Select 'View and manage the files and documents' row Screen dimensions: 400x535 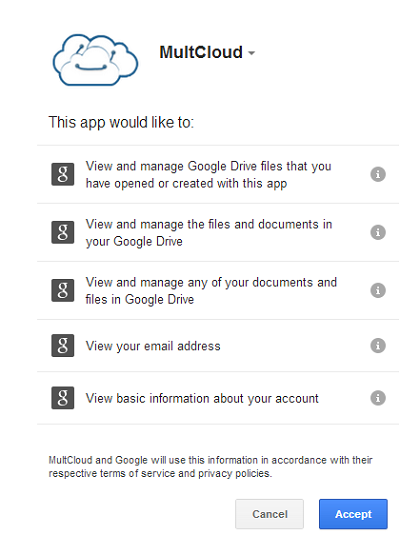[x=218, y=232]
